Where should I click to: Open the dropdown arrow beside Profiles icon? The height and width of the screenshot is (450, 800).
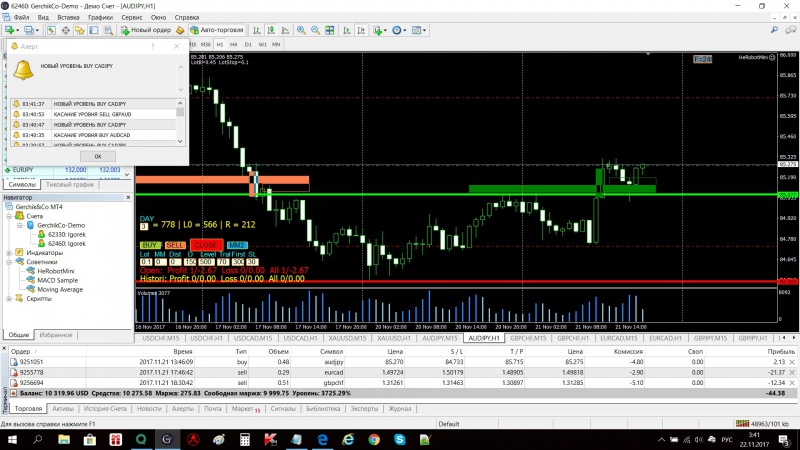[x=37, y=30]
